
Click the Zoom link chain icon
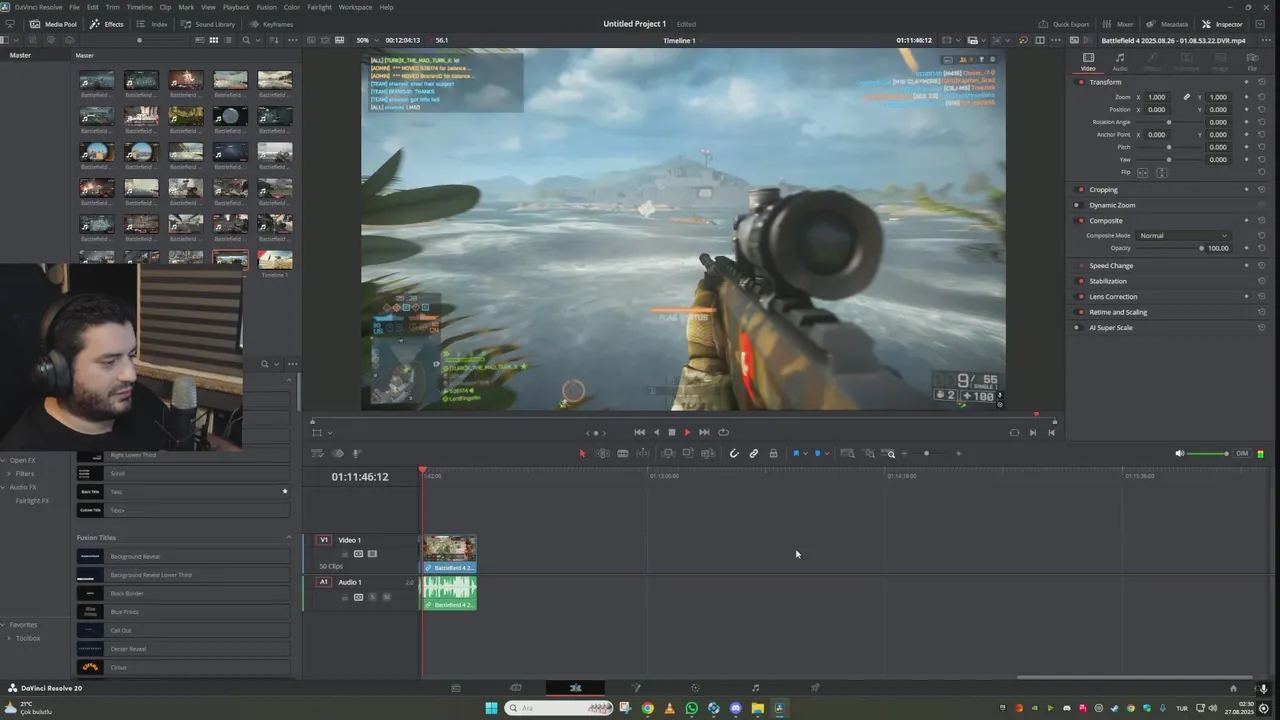coord(1187,97)
